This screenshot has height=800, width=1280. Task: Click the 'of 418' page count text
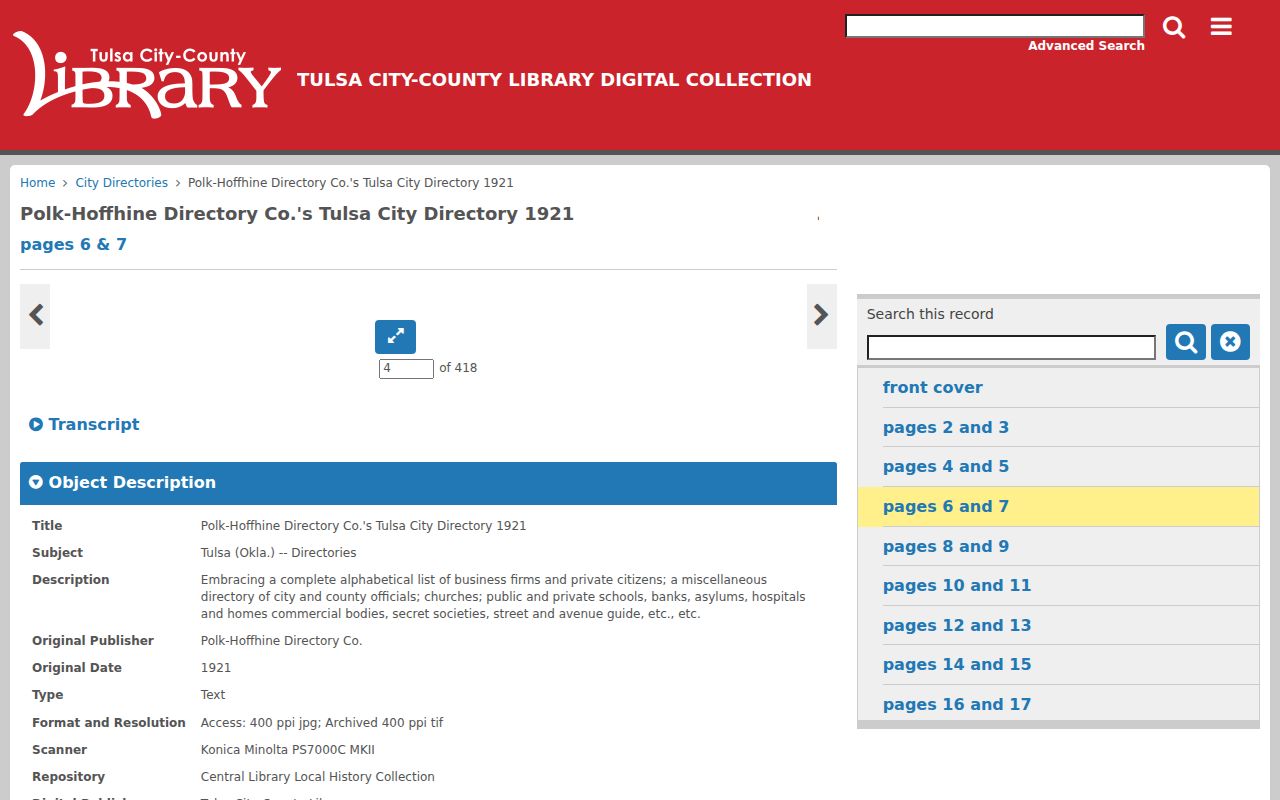(x=458, y=368)
